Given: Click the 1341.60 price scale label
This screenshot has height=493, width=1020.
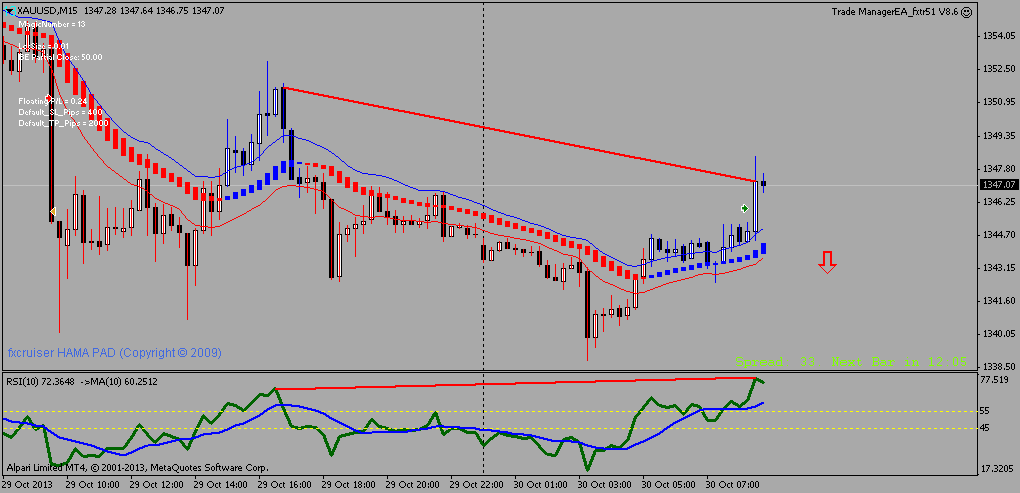Looking at the screenshot, I should coord(999,300).
